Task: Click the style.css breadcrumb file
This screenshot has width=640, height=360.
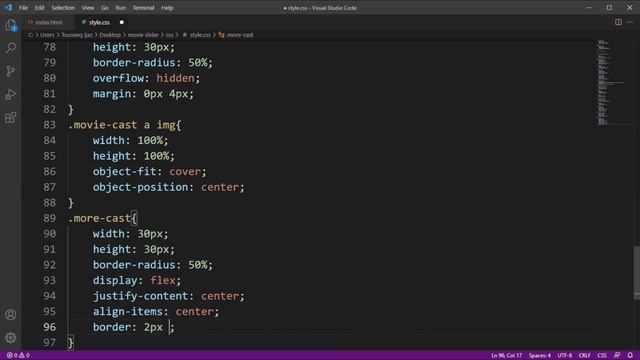Action: 197,35
